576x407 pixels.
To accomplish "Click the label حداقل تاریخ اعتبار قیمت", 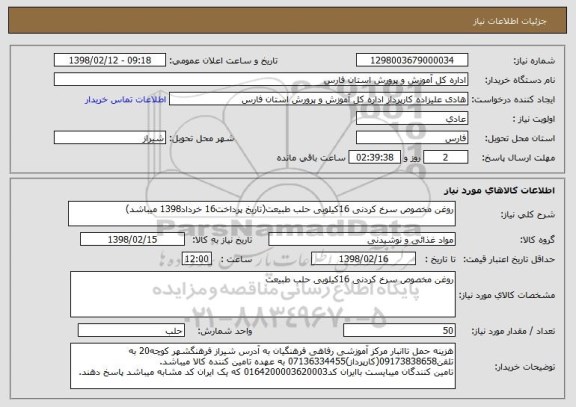I will [509, 259].
